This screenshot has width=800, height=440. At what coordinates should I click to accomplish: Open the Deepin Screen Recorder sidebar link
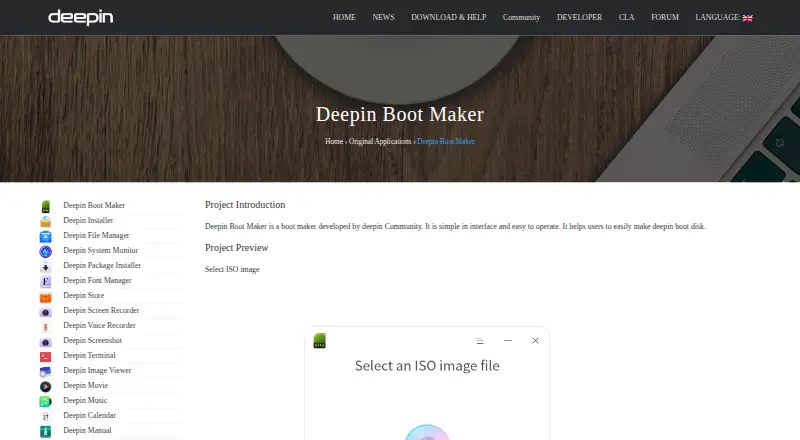(x=101, y=310)
